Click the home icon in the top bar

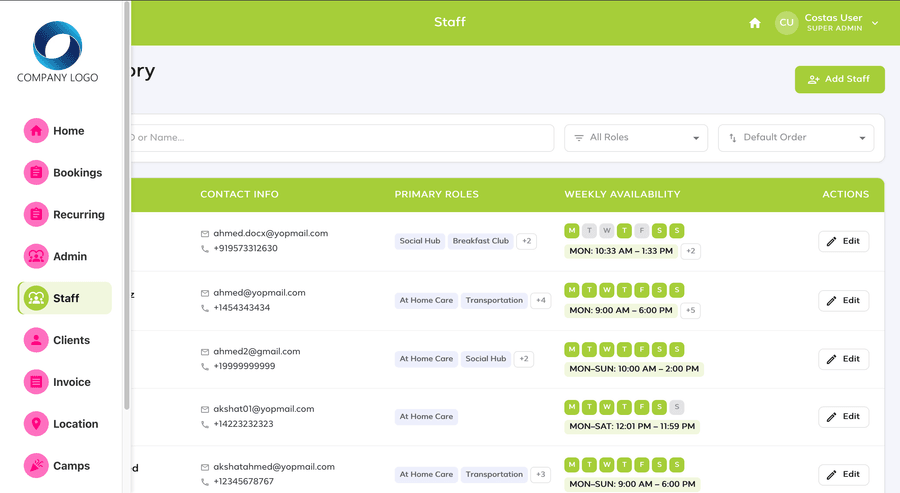(x=755, y=23)
